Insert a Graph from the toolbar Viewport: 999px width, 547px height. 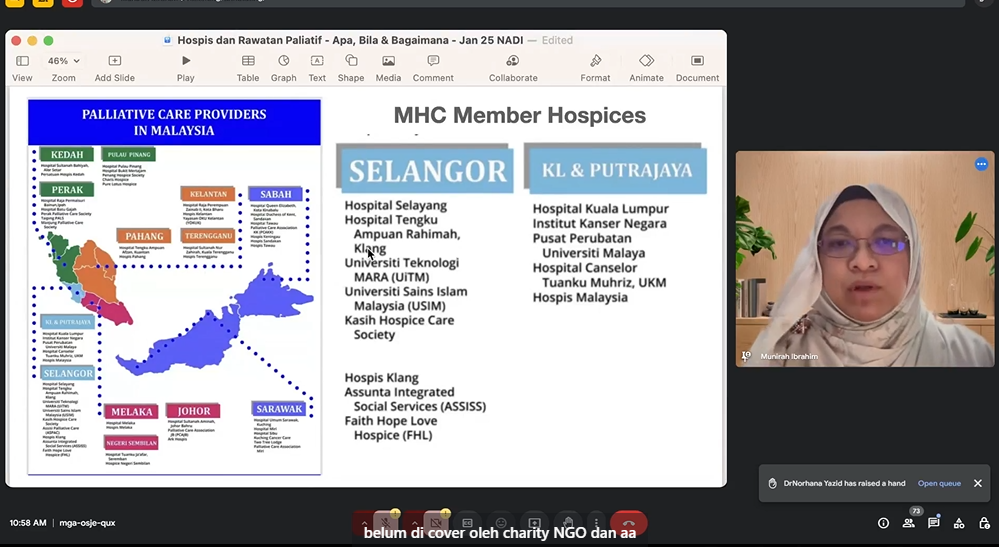pyautogui.click(x=284, y=61)
